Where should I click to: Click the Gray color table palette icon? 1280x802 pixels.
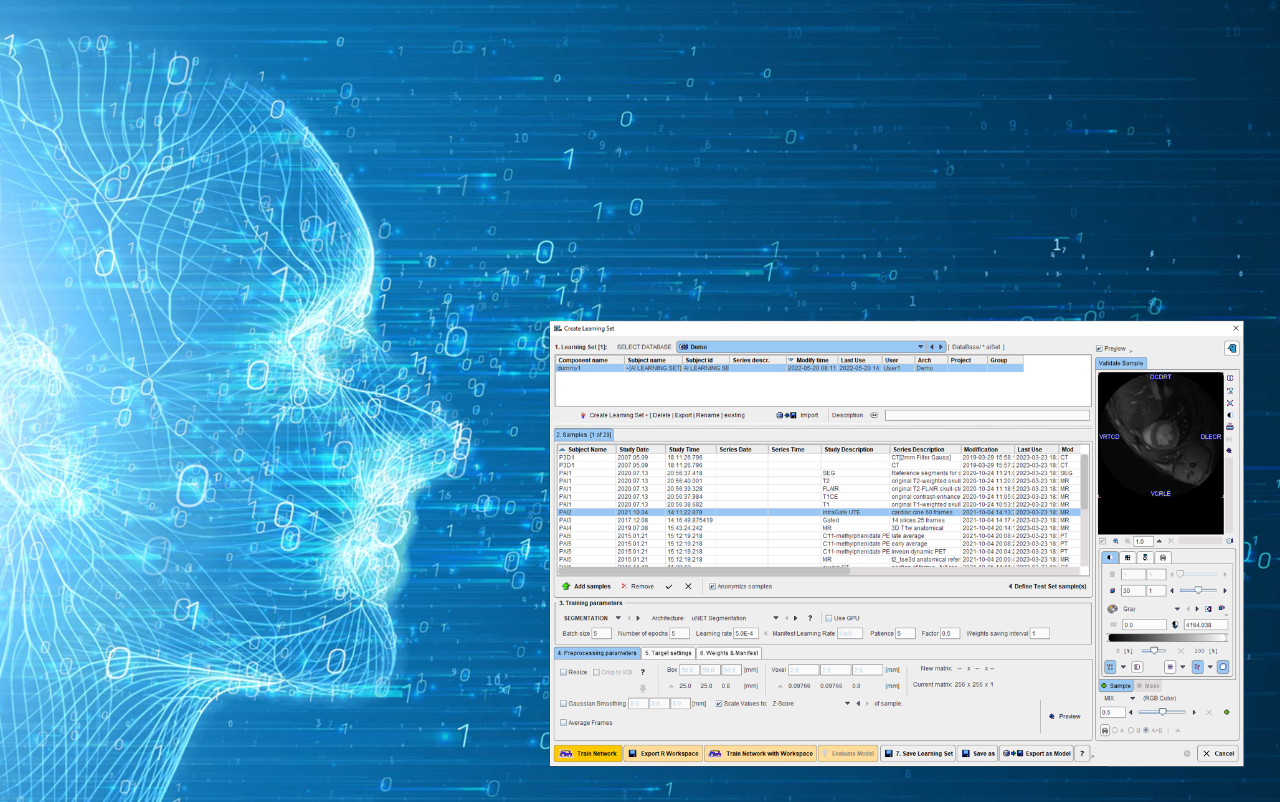click(x=1113, y=608)
